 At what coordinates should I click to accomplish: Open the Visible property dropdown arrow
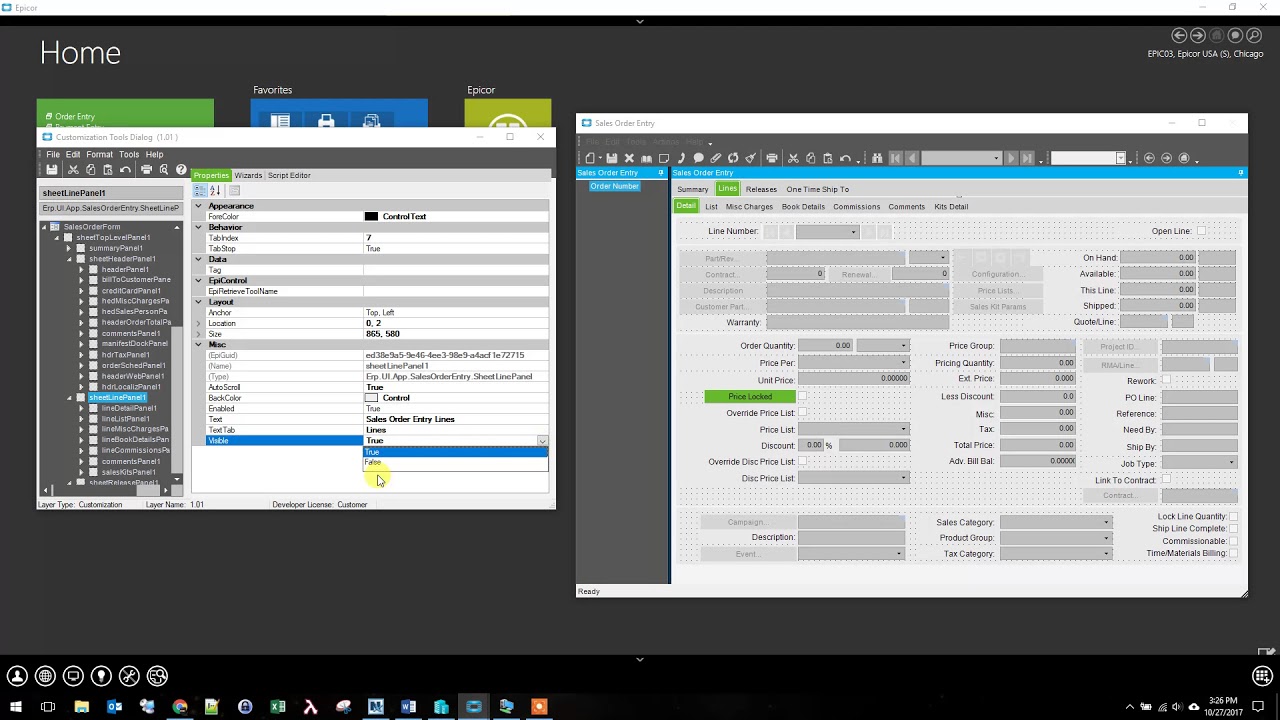(542, 441)
